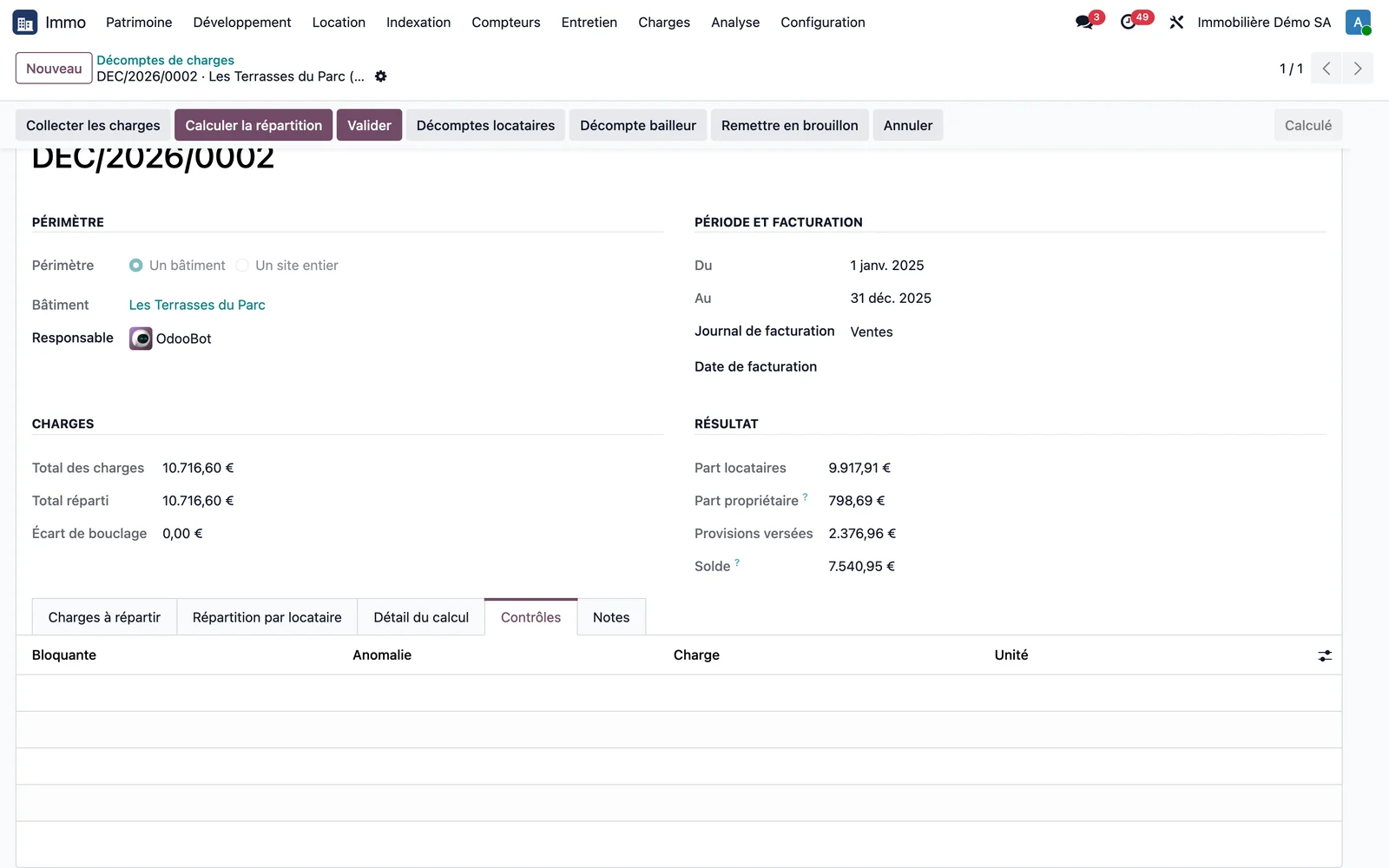Screen dimensions: 1389x868
Task: Select the Contrôles tab
Action: point(530,617)
